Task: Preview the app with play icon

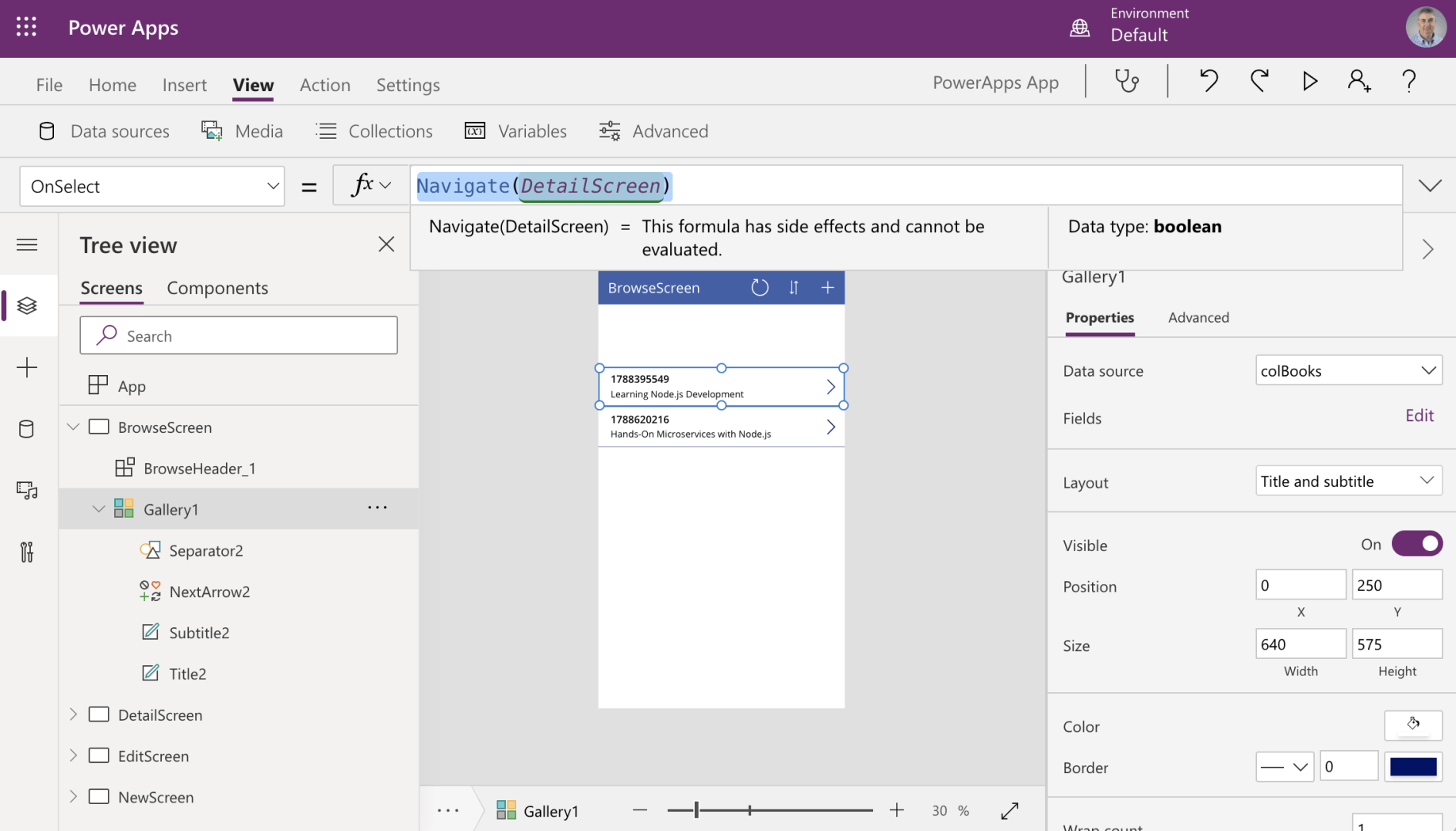Action: click(1309, 81)
